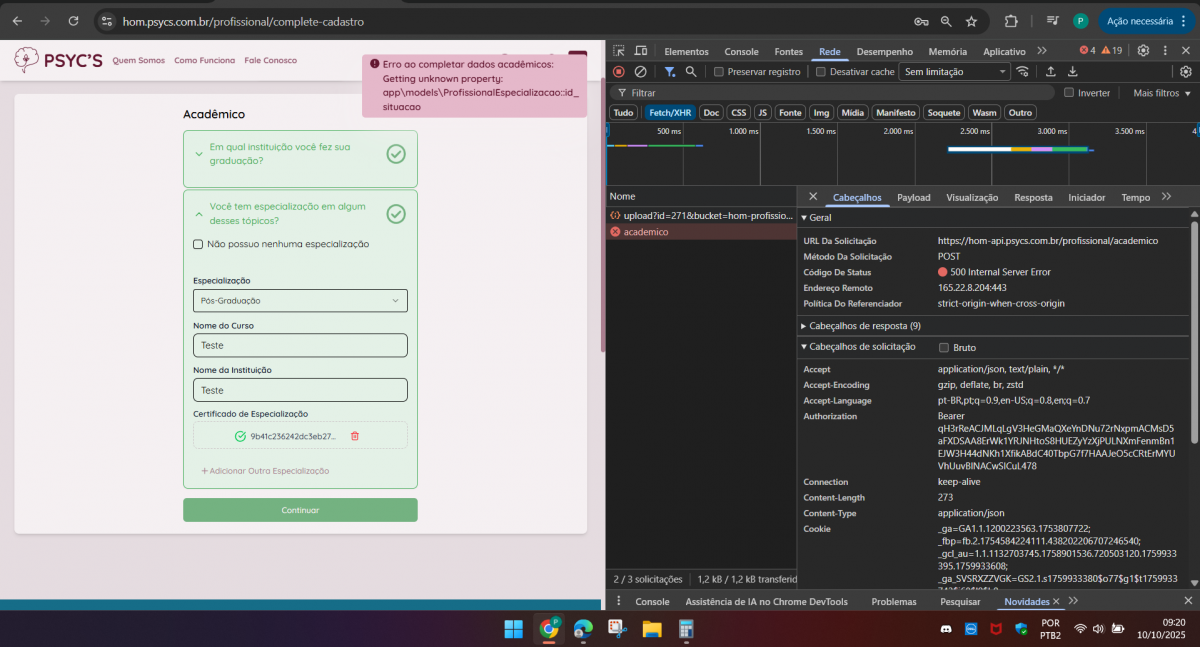Enable Preservar registro checkbox
Viewport: 1200px width, 647px height.
(719, 72)
